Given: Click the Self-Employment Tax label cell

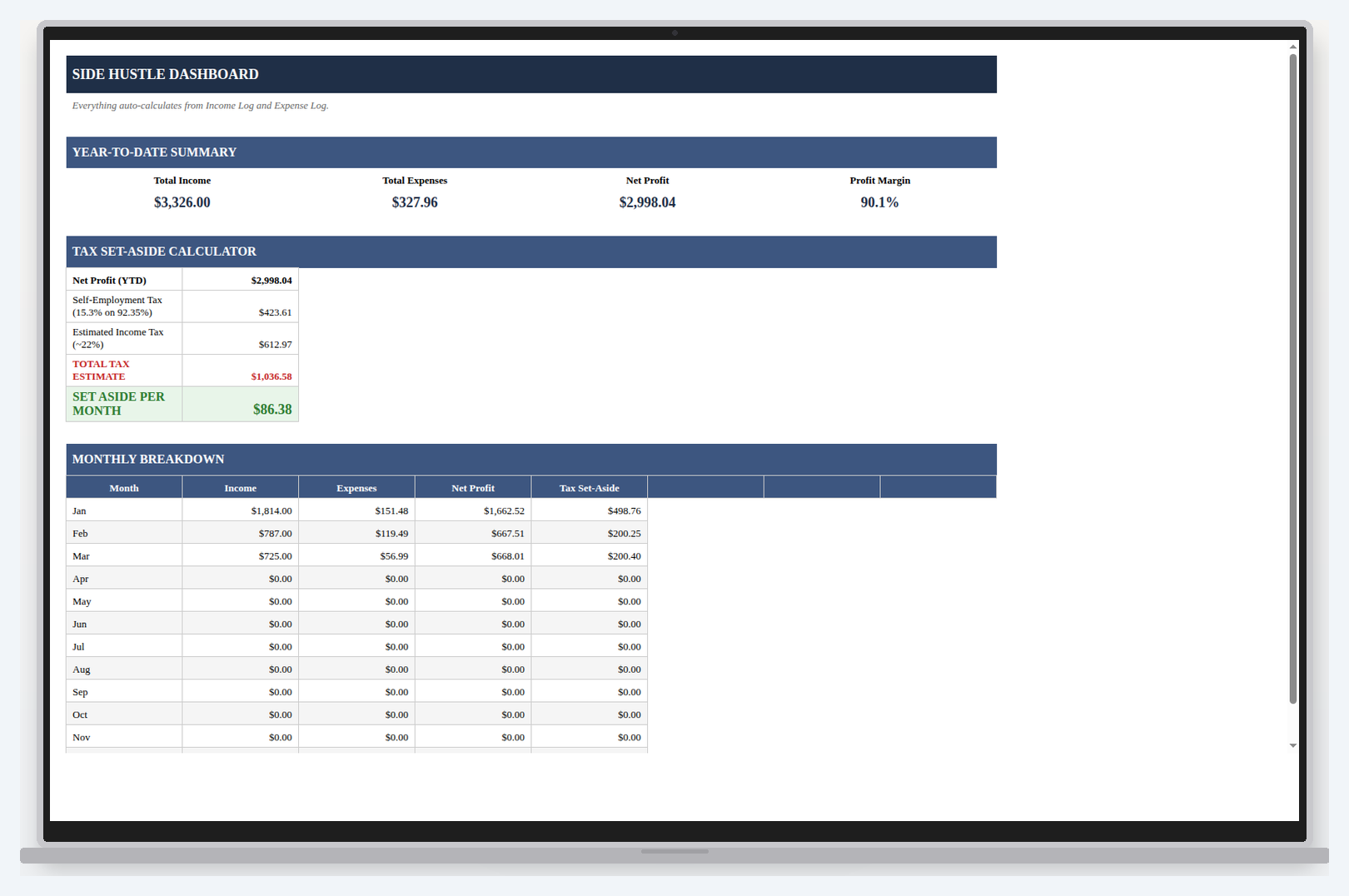Looking at the screenshot, I should [x=124, y=306].
